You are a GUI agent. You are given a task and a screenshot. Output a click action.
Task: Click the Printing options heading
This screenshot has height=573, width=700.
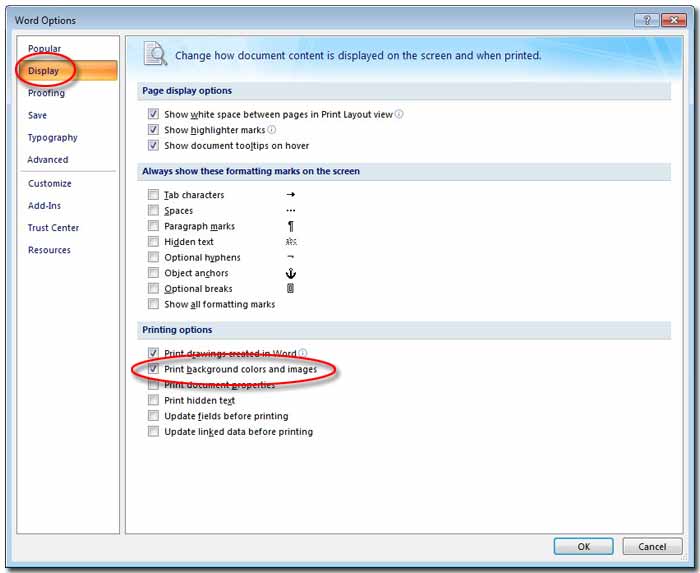177,330
